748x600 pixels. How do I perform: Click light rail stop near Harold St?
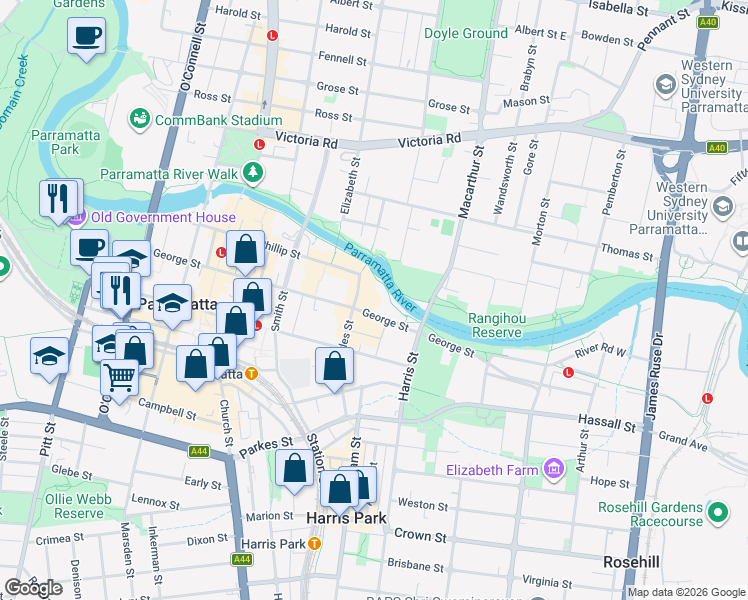[272, 35]
